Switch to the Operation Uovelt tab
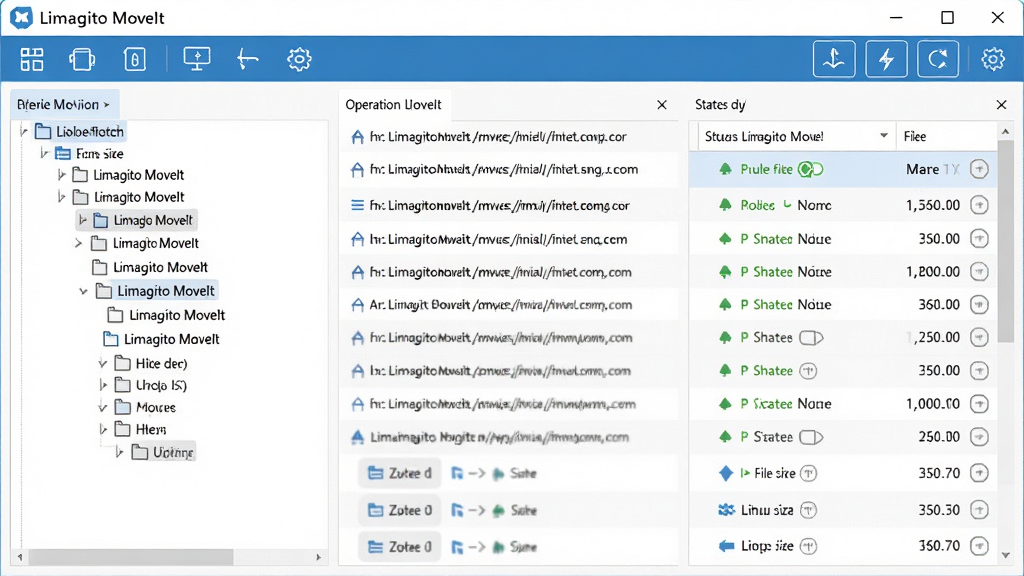 393,104
